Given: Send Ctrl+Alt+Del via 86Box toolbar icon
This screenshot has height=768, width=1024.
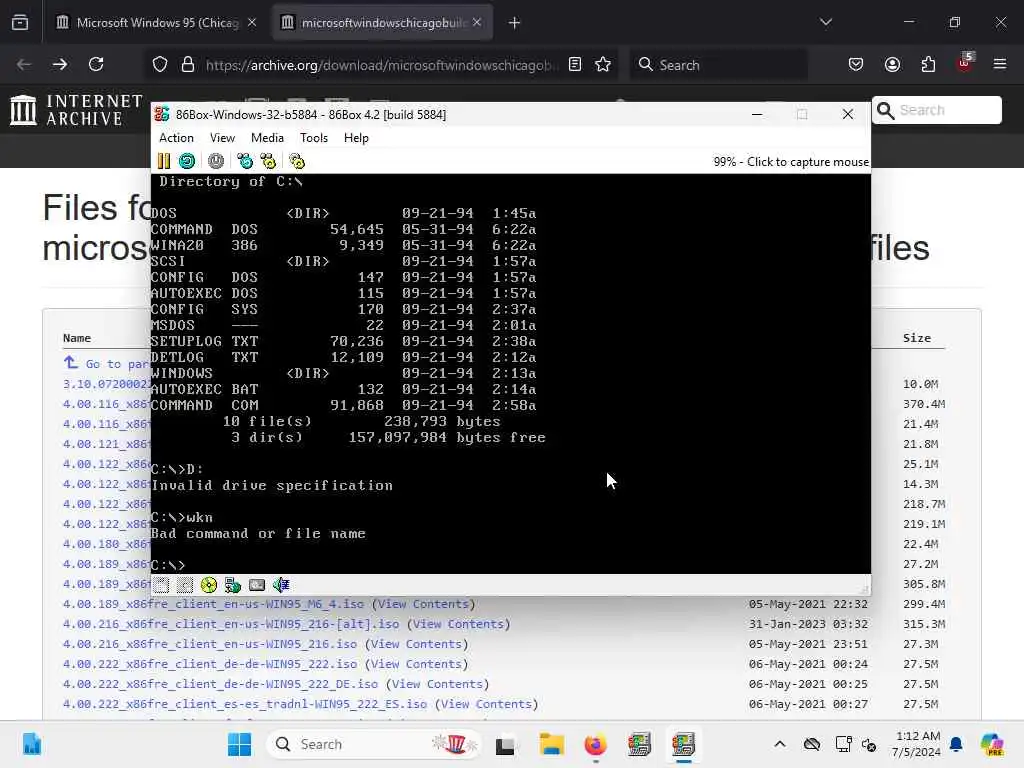Looking at the screenshot, I should 245,161.
